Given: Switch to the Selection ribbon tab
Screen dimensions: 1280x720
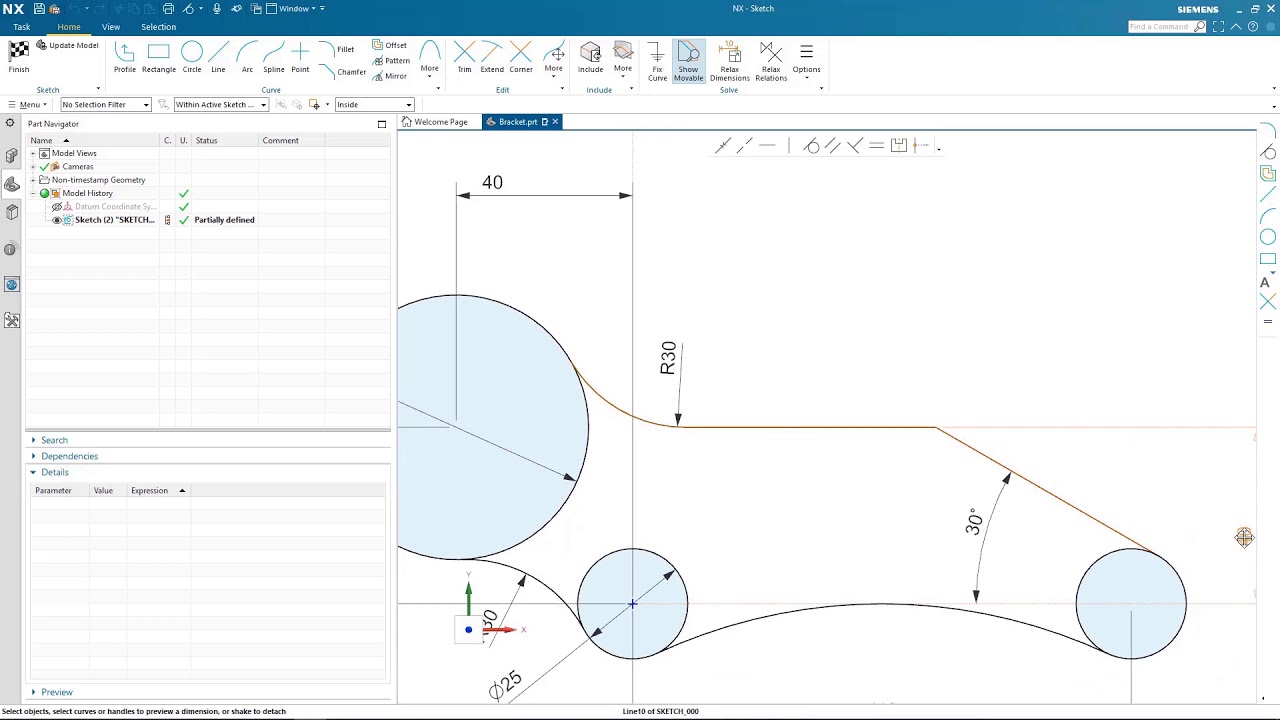Looking at the screenshot, I should coord(158,27).
